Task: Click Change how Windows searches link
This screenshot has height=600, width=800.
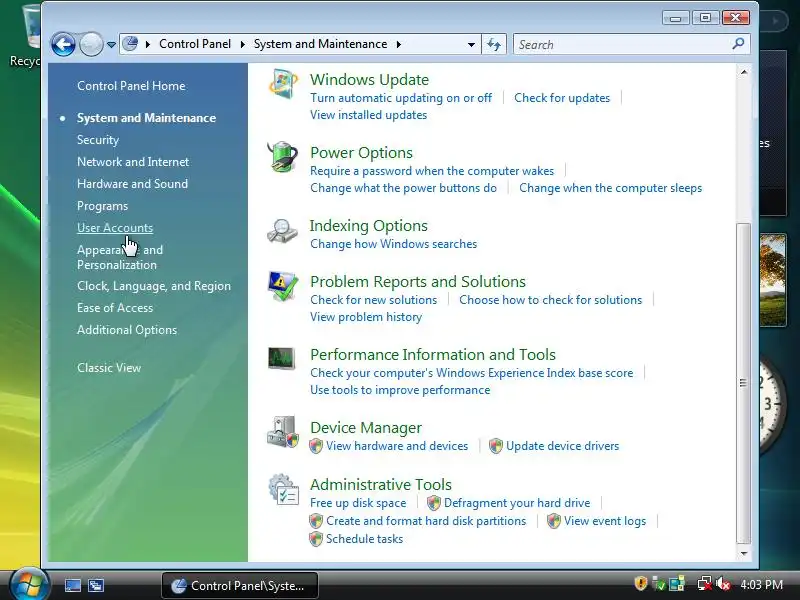Action: (x=394, y=244)
